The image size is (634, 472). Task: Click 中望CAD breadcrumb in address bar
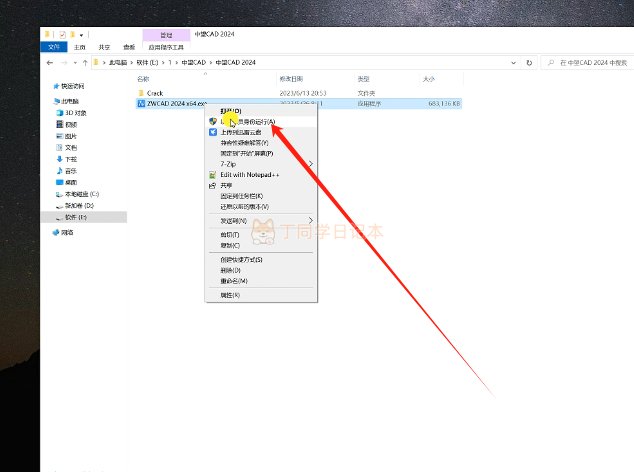[x=194, y=62]
